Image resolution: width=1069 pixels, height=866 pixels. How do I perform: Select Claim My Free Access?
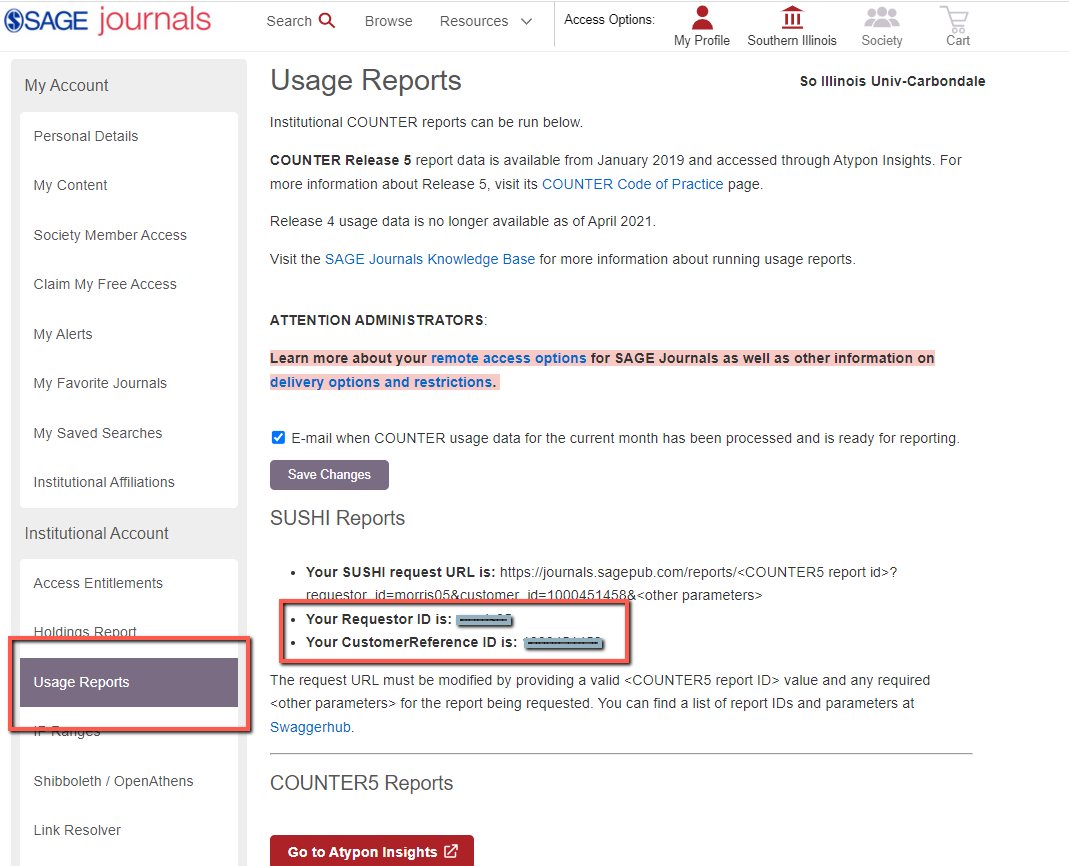coord(105,284)
